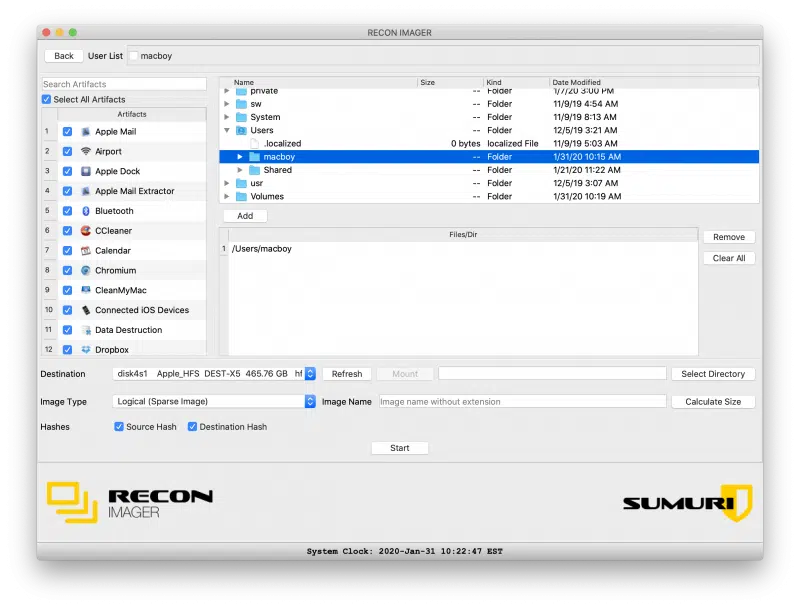The image size is (800, 609).
Task: Click the Users folder icon
Action: pos(241,131)
